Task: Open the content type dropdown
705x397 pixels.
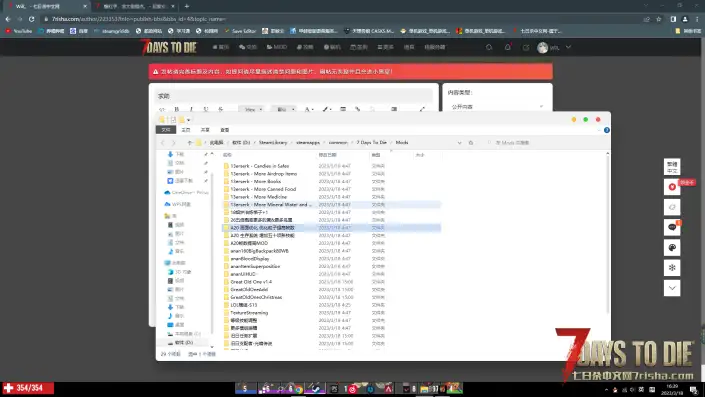Action: tap(497, 107)
